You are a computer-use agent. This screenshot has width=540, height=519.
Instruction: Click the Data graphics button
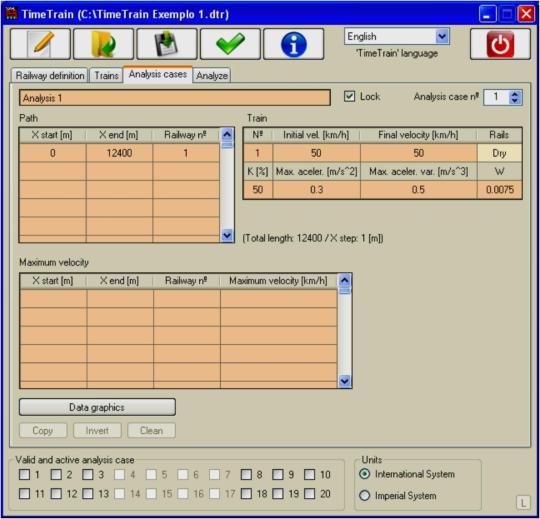click(x=97, y=407)
